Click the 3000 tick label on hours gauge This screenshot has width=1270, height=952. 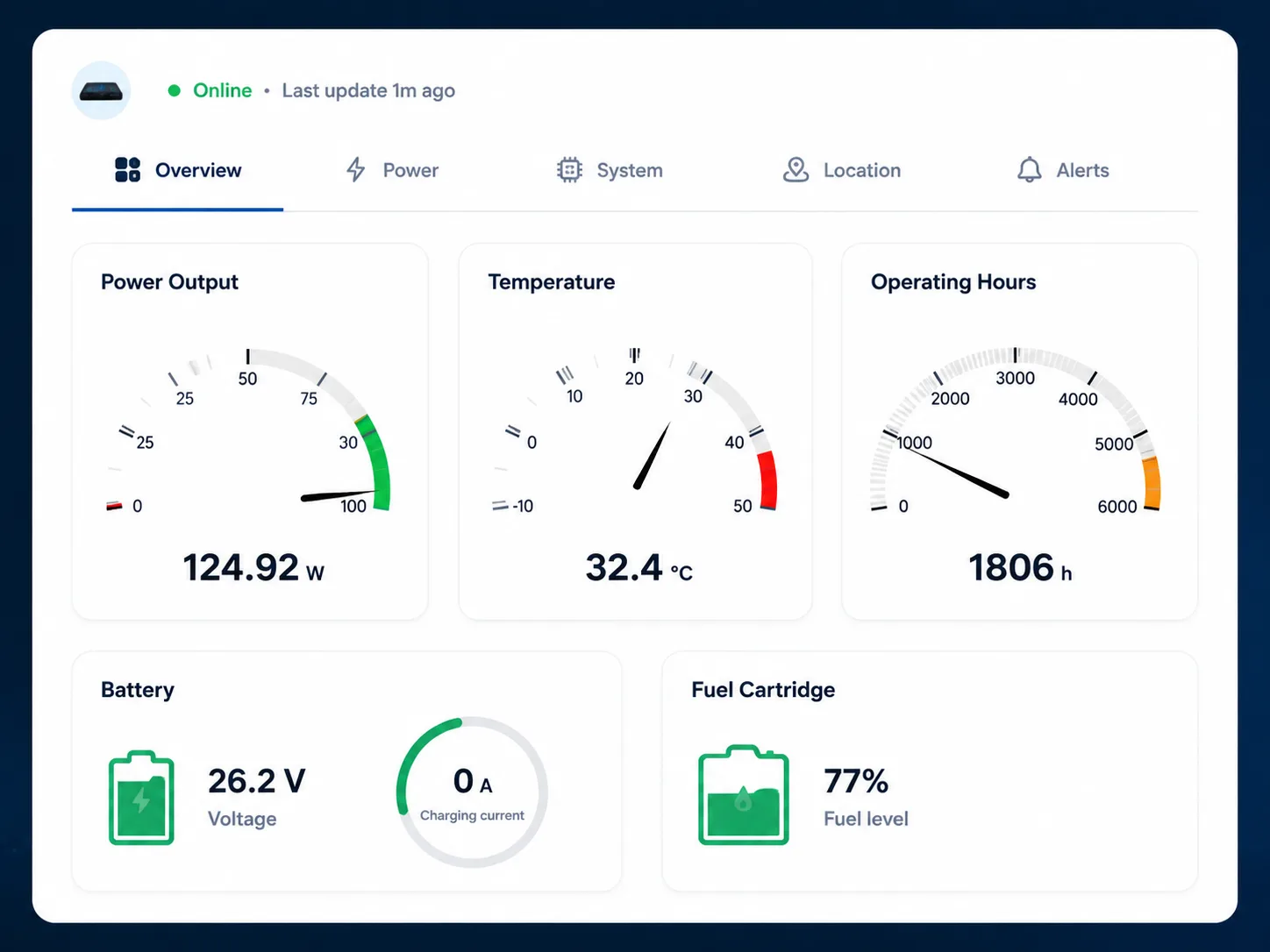click(x=1015, y=378)
